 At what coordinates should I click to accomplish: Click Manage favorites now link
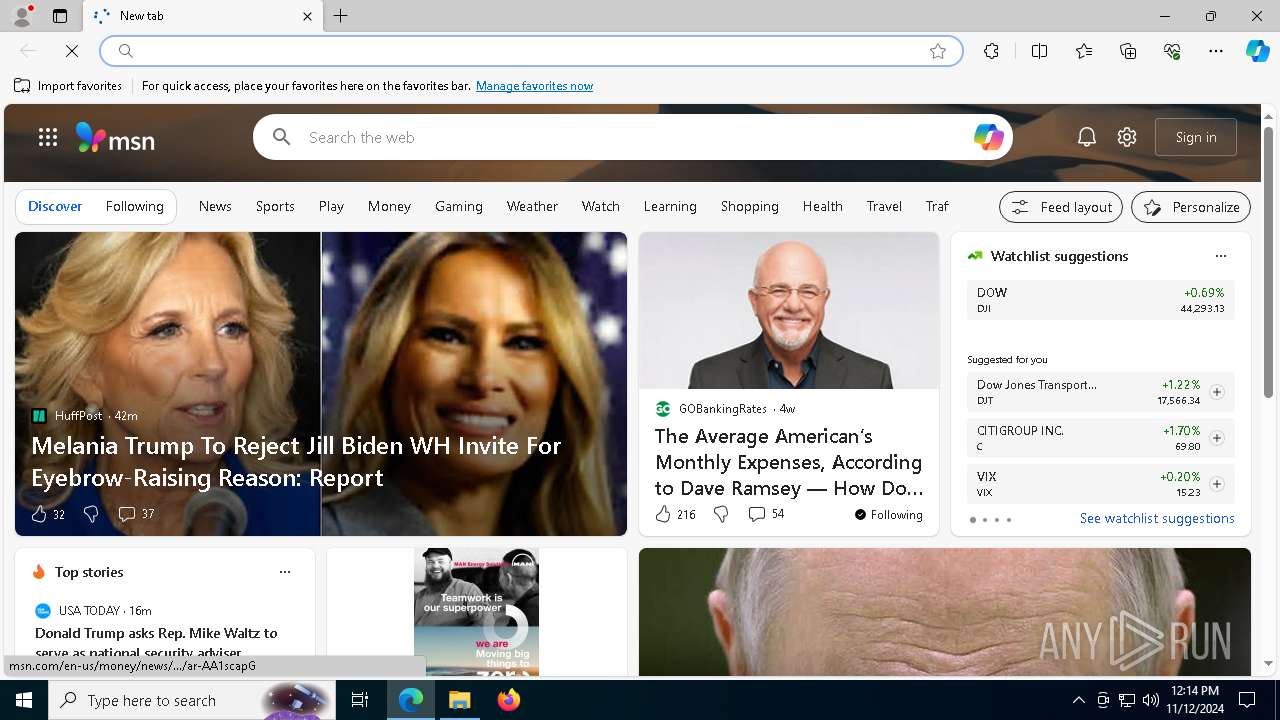534,86
